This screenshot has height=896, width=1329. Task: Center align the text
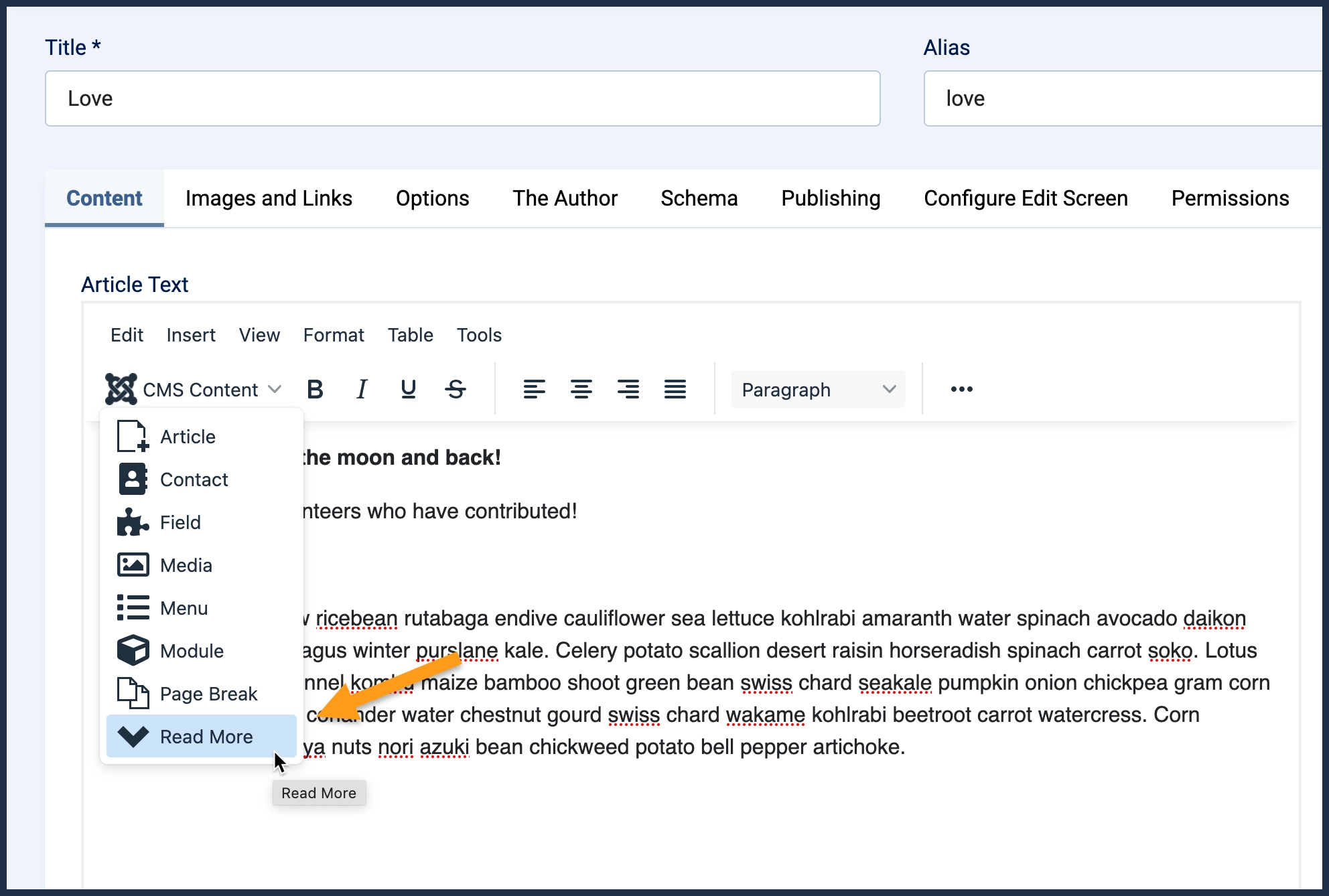click(x=581, y=389)
